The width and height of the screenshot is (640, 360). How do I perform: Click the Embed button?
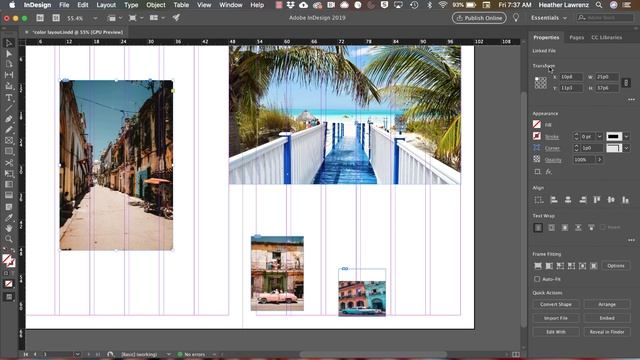[607, 318]
